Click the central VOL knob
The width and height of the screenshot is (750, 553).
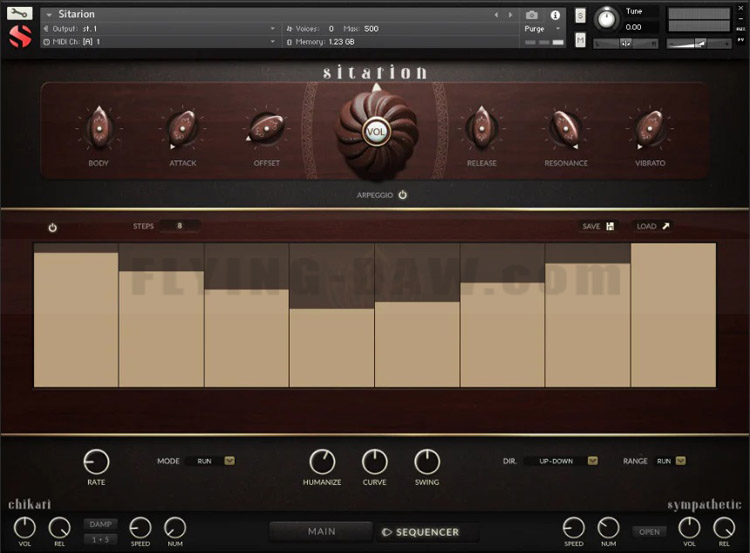tap(376, 132)
